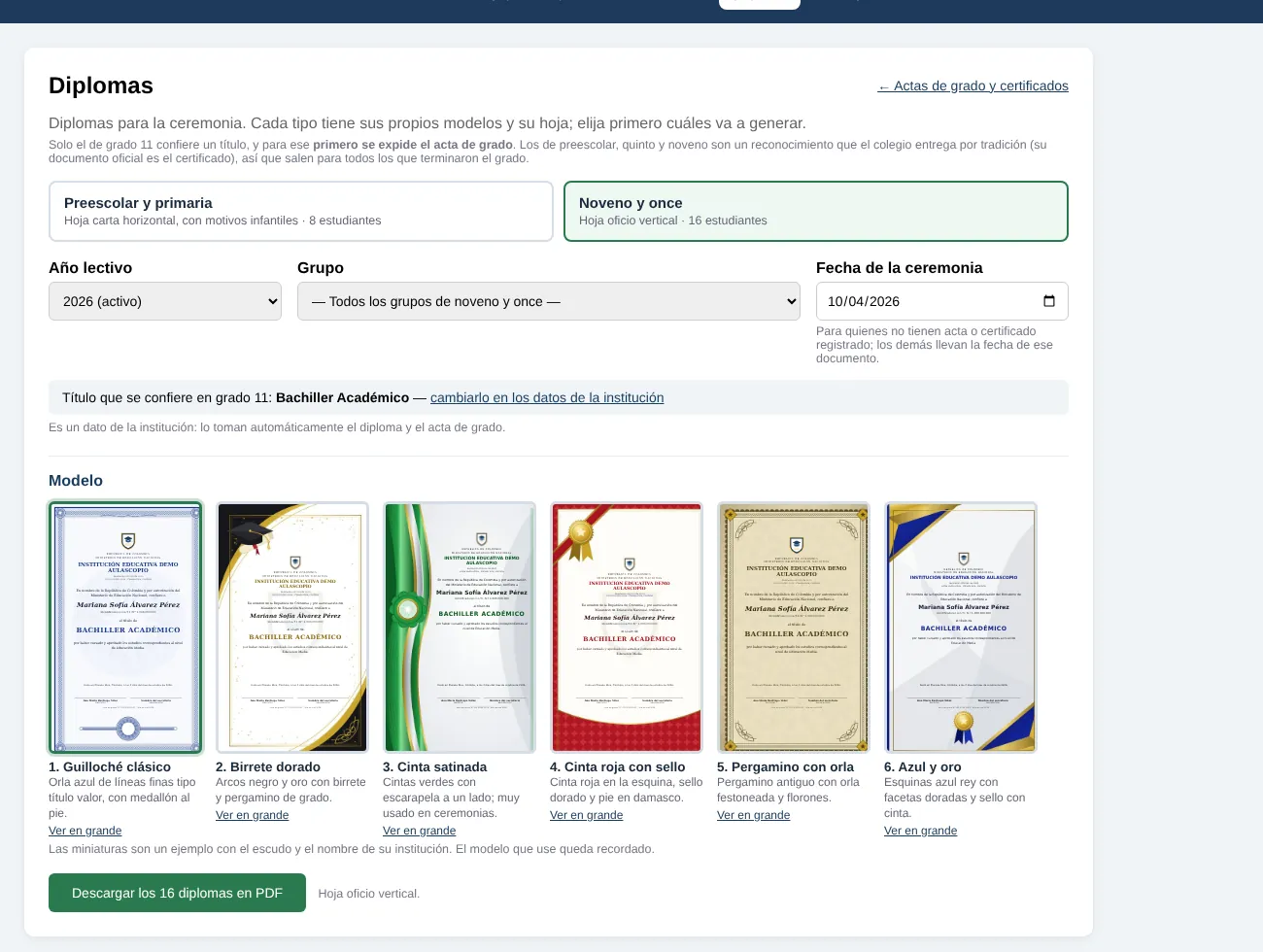Open the date picker calendar icon
The image size is (1263, 952).
[1048, 301]
